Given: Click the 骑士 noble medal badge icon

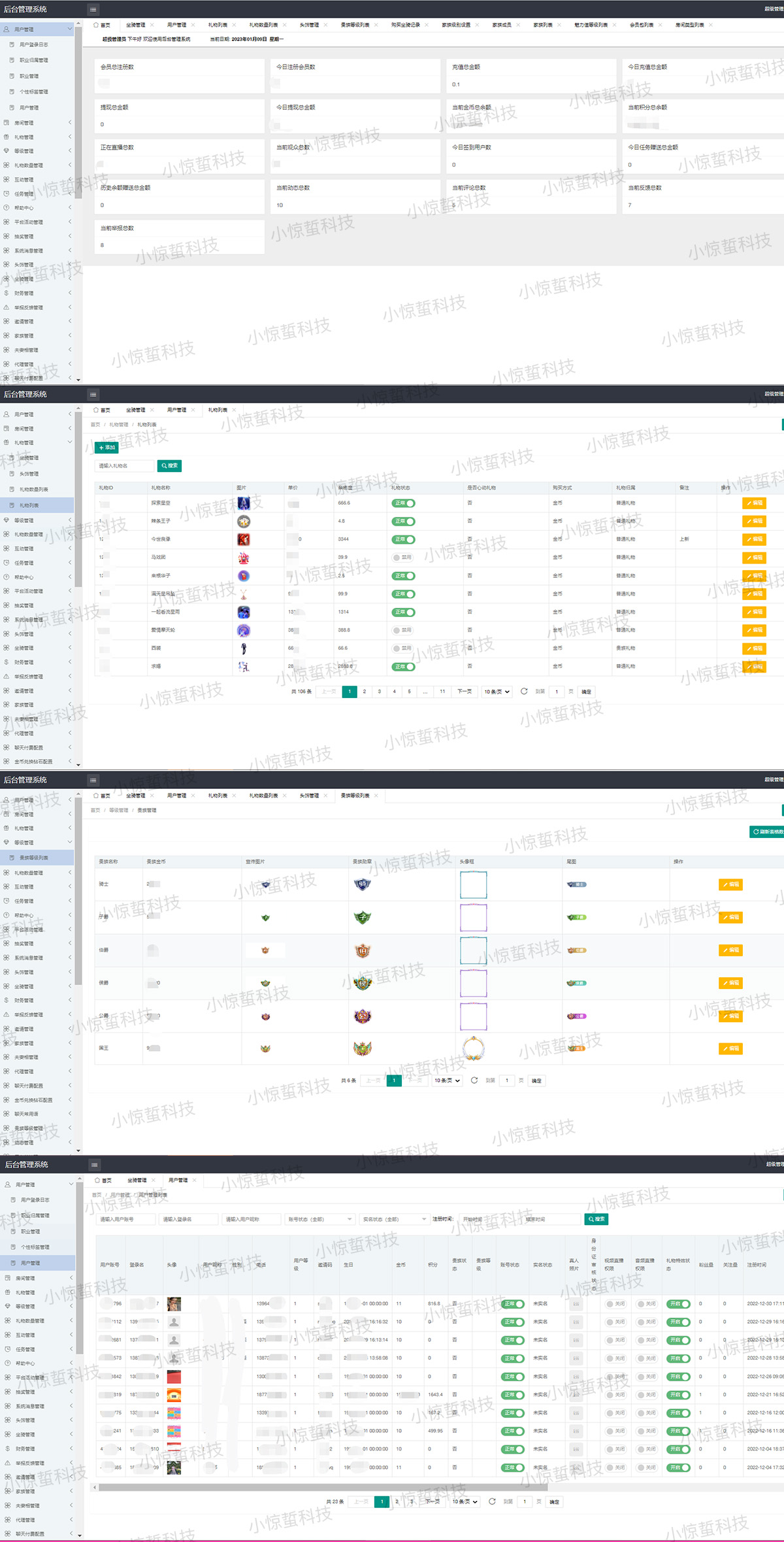Looking at the screenshot, I should coord(363,884).
